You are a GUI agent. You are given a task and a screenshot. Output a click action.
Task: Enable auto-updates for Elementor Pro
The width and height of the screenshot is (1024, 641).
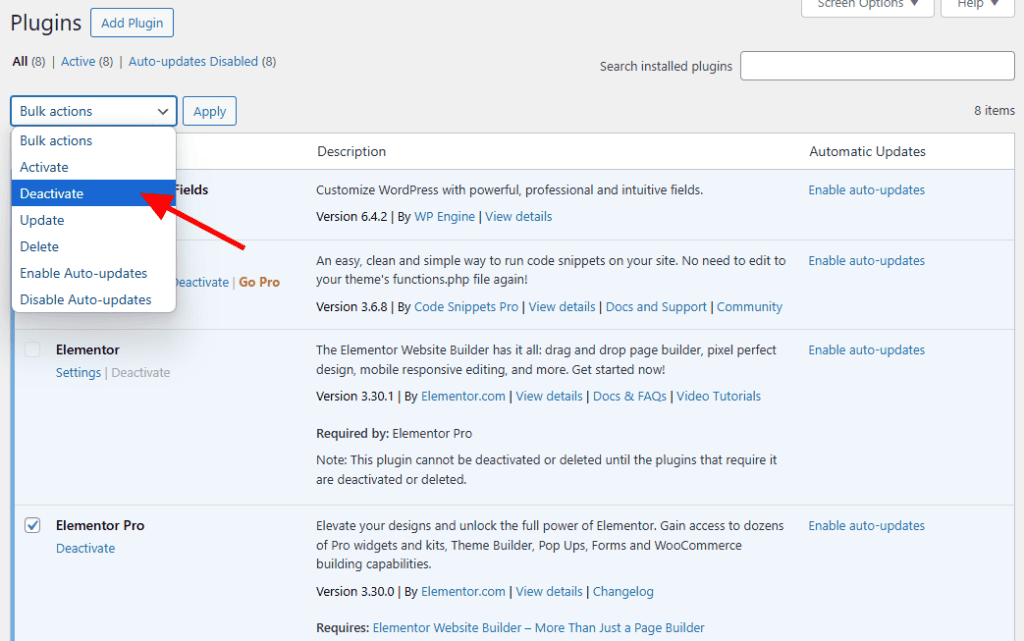pyautogui.click(x=867, y=525)
